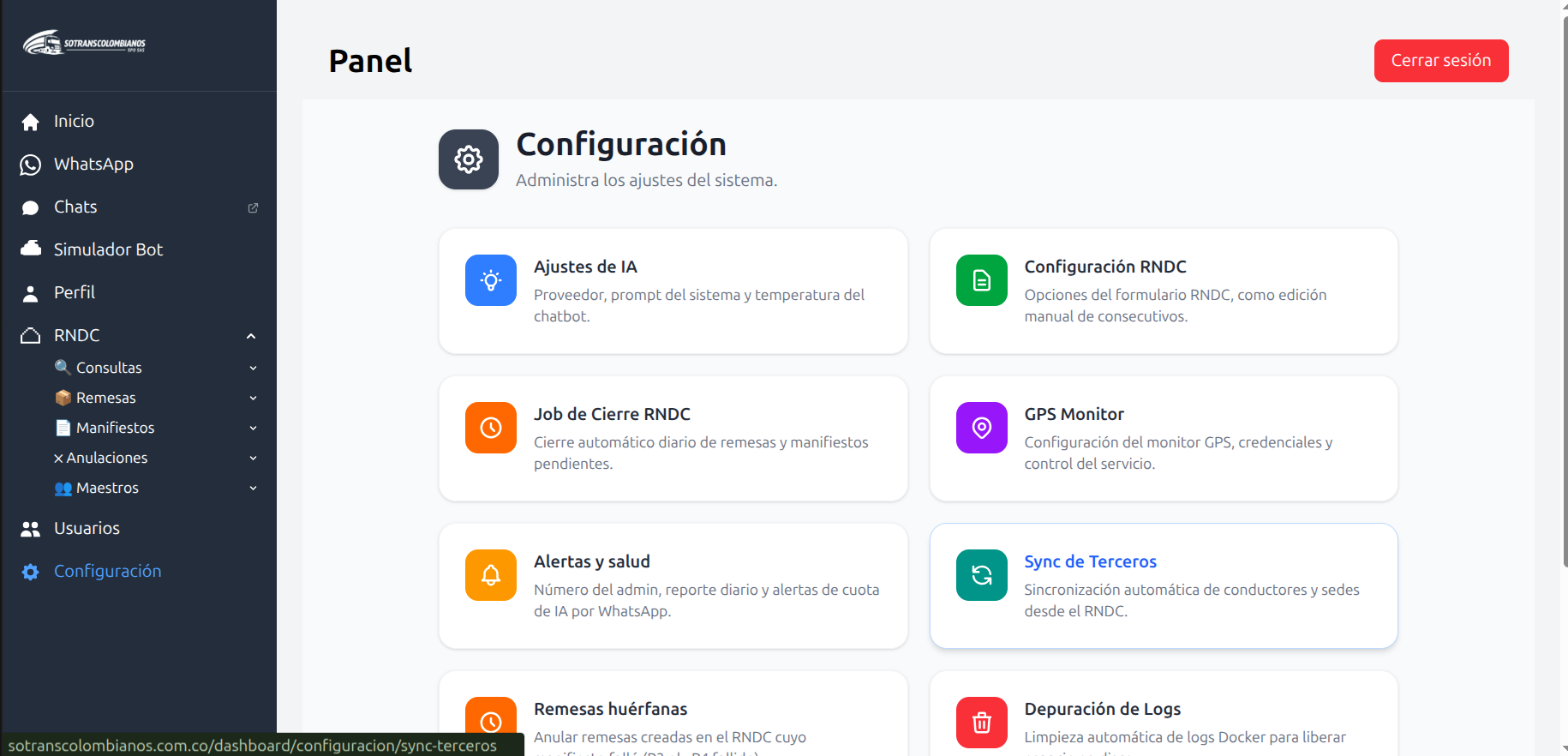Image resolution: width=1568 pixels, height=756 pixels.
Task: Expand the Anulaciones submenu arrow
Action: (x=253, y=458)
